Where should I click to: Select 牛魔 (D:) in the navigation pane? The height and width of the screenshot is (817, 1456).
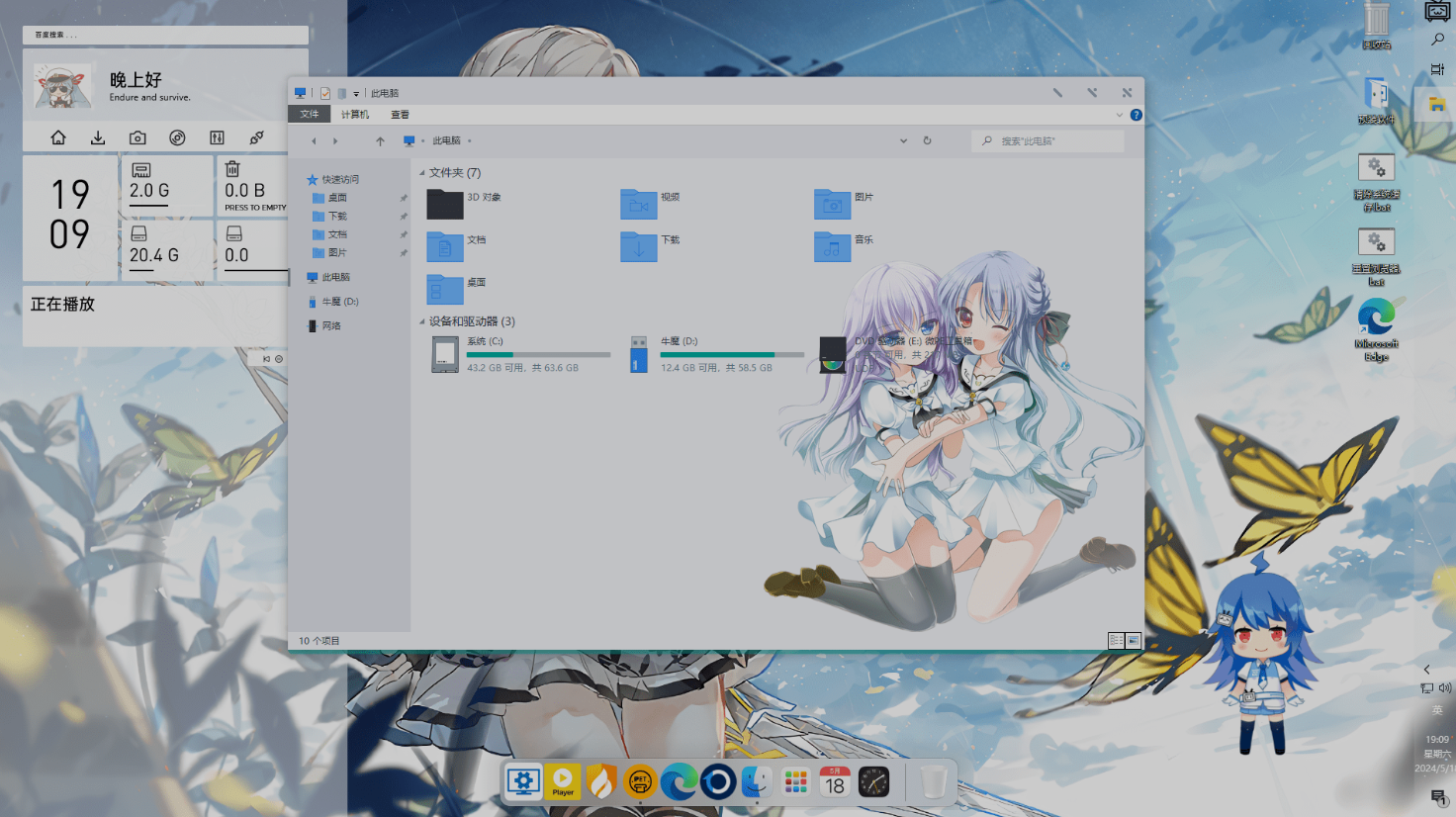click(x=333, y=302)
